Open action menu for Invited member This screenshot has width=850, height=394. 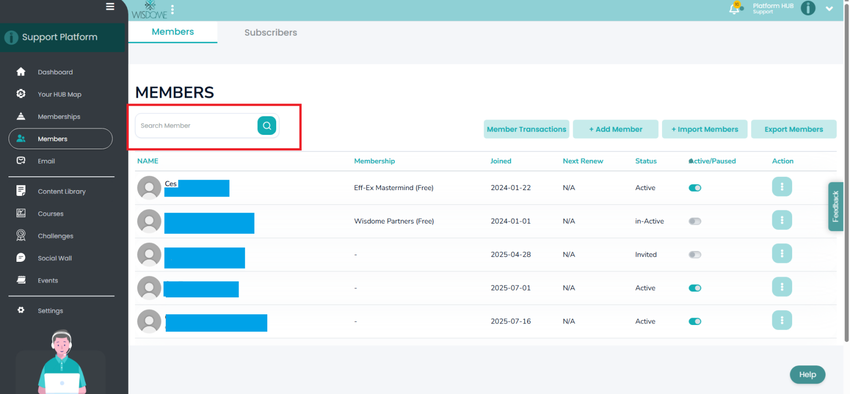pos(782,254)
